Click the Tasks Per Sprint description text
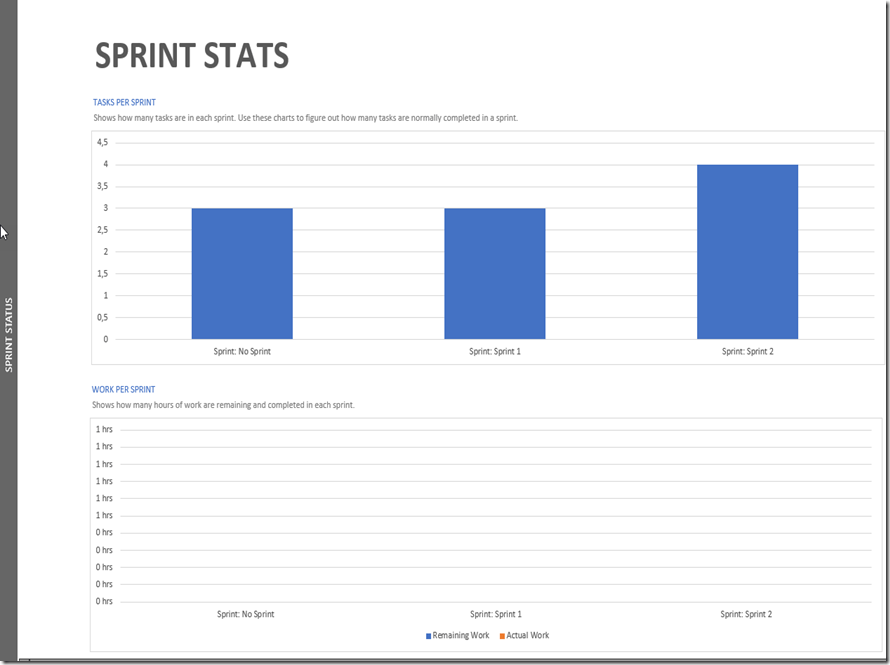Screen dimensions: 890x665 tap(304, 118)
